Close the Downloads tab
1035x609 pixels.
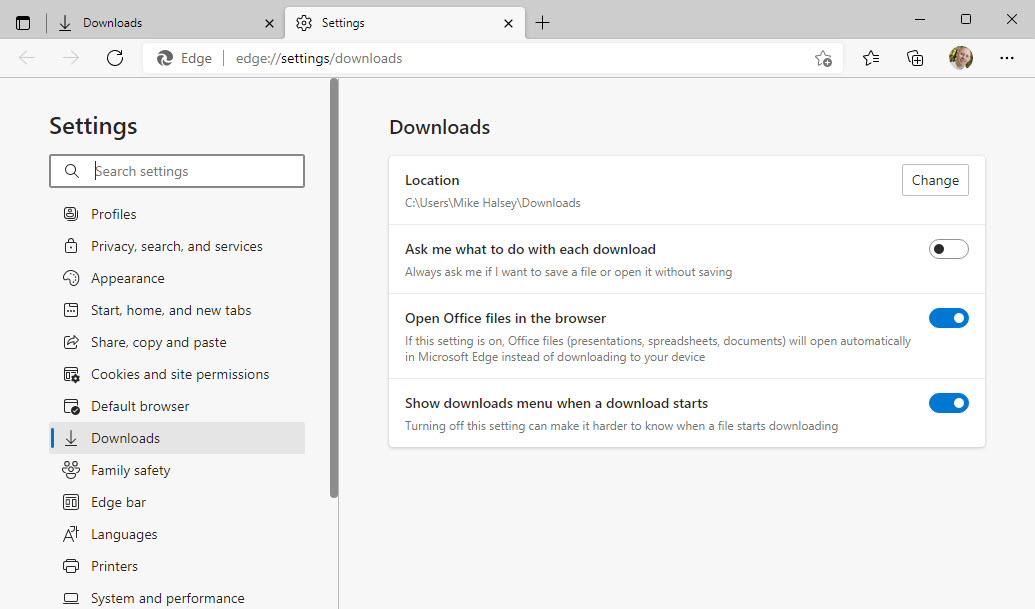click(269, 22)
